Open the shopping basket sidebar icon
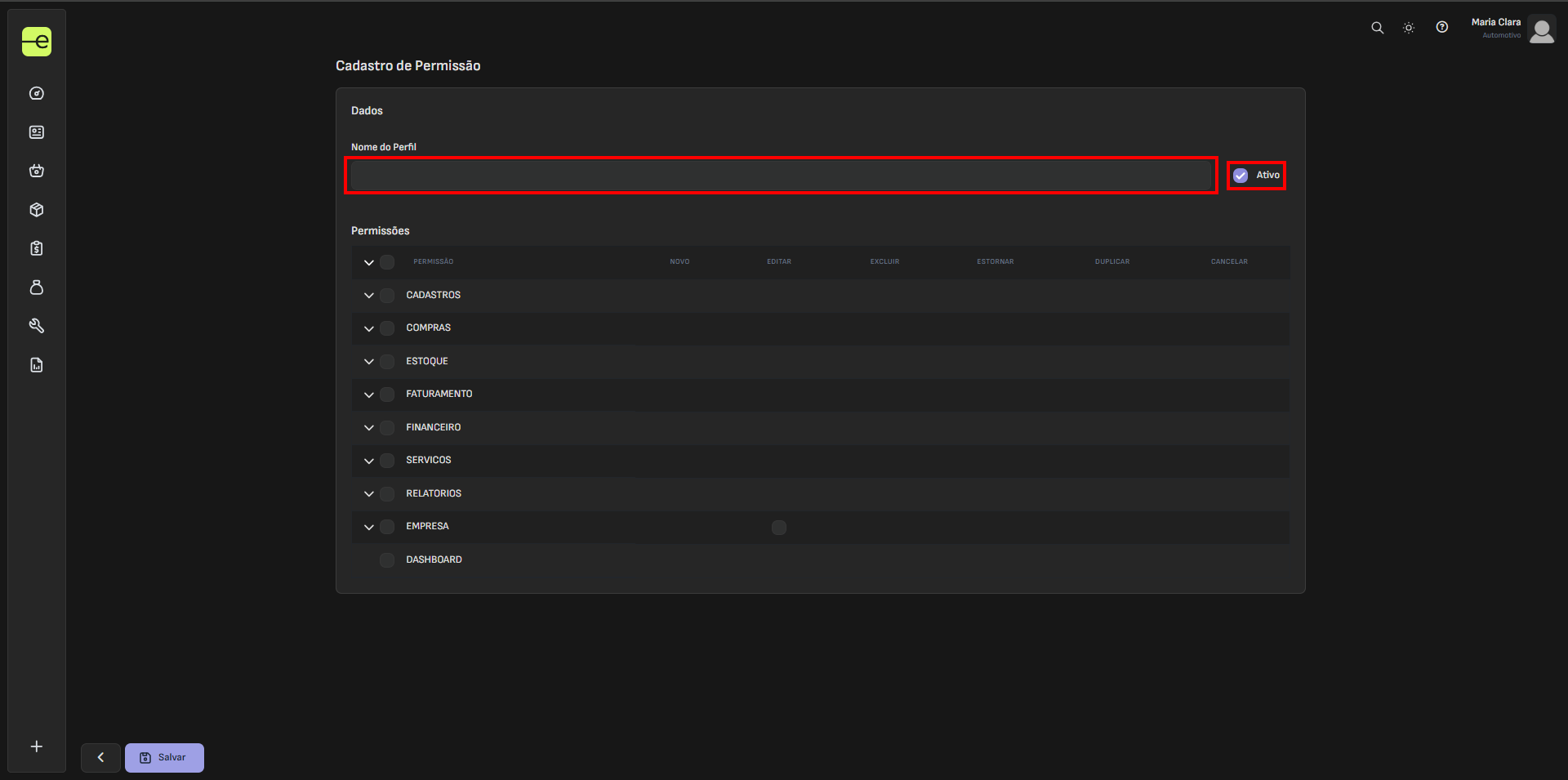This screenshot has height=780, width=1568. click(x=37, y=171)
